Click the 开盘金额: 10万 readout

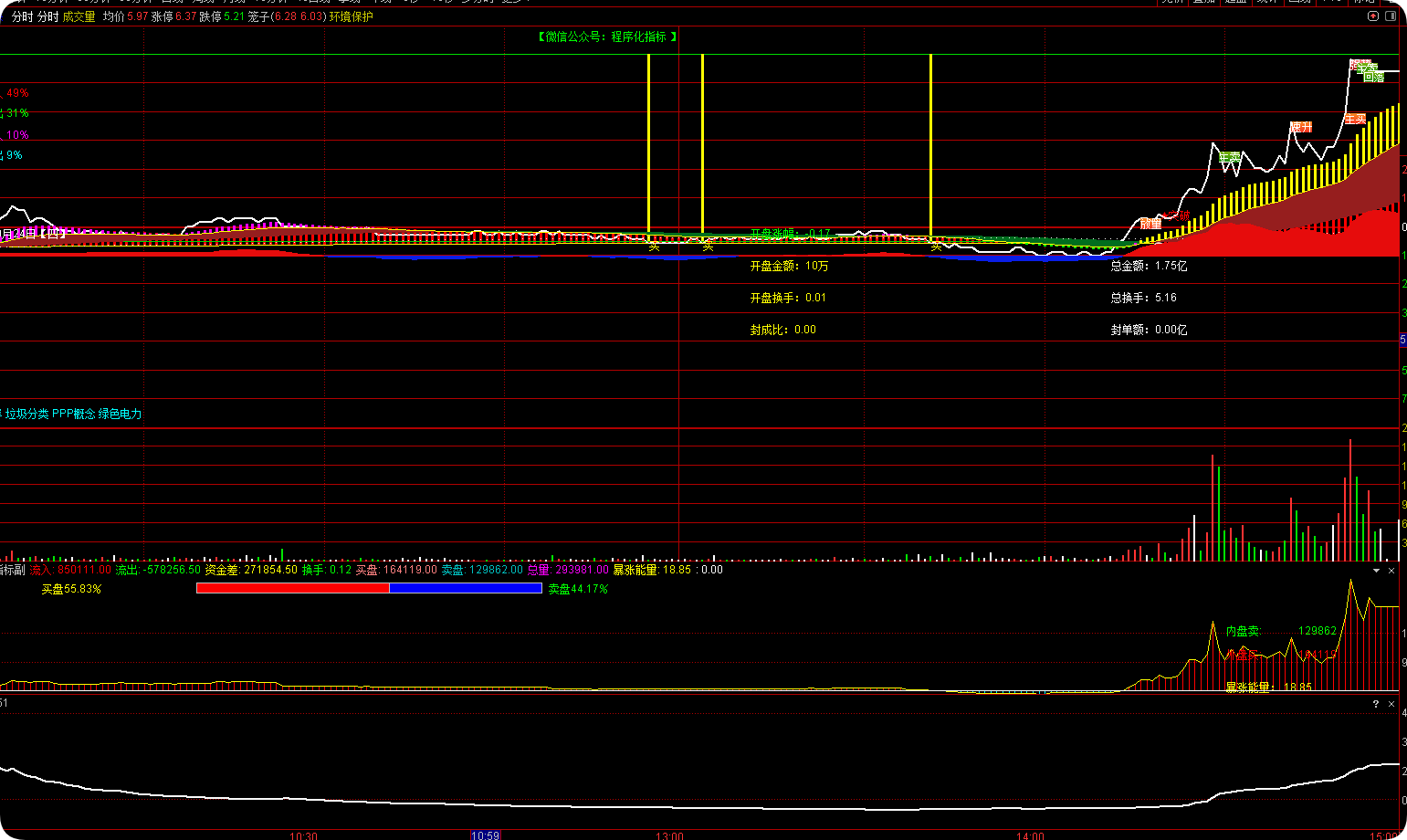pos(789,266)
